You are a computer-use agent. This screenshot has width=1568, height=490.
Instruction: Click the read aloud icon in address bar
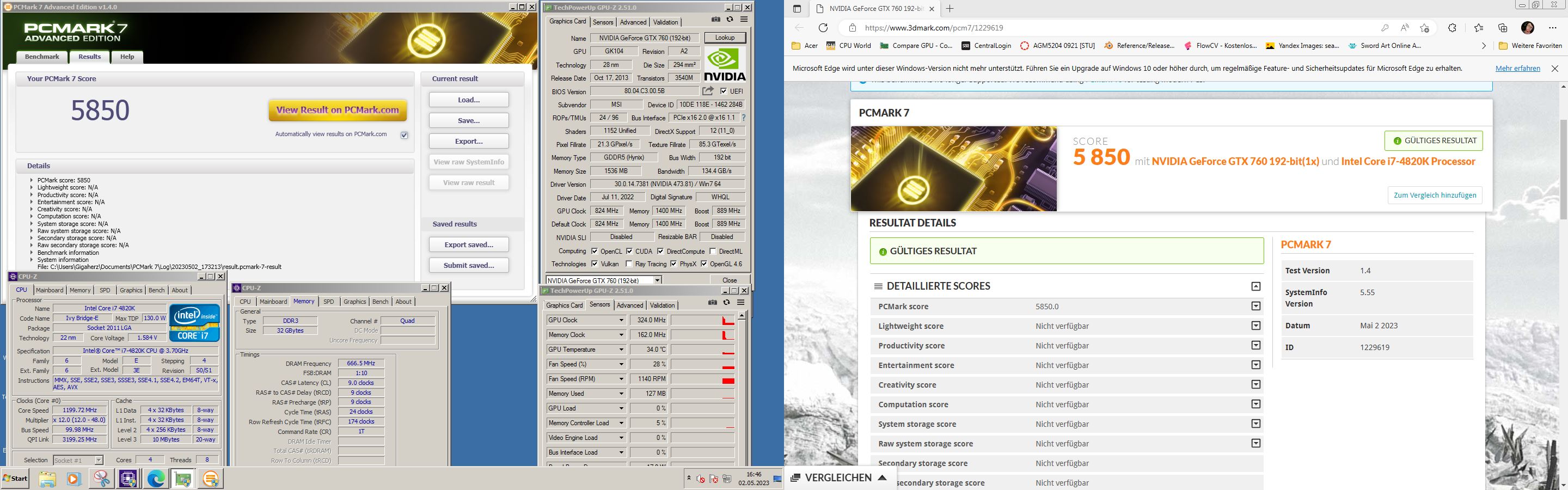1404,27
